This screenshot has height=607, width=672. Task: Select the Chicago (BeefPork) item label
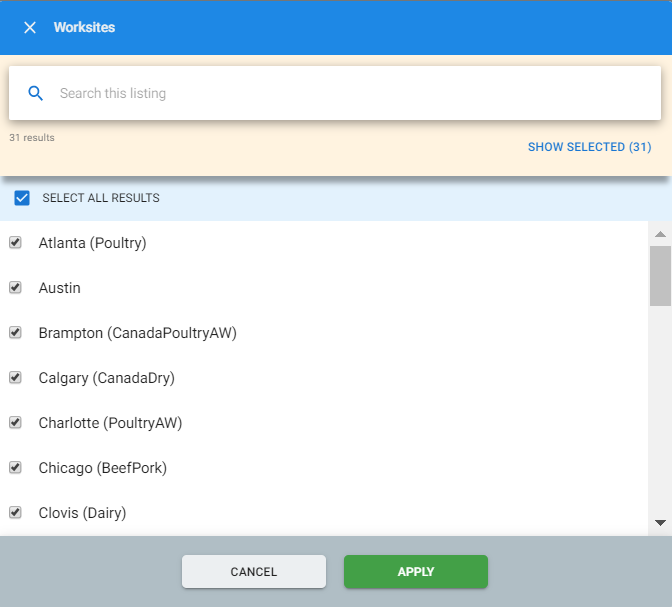(102, 468)
